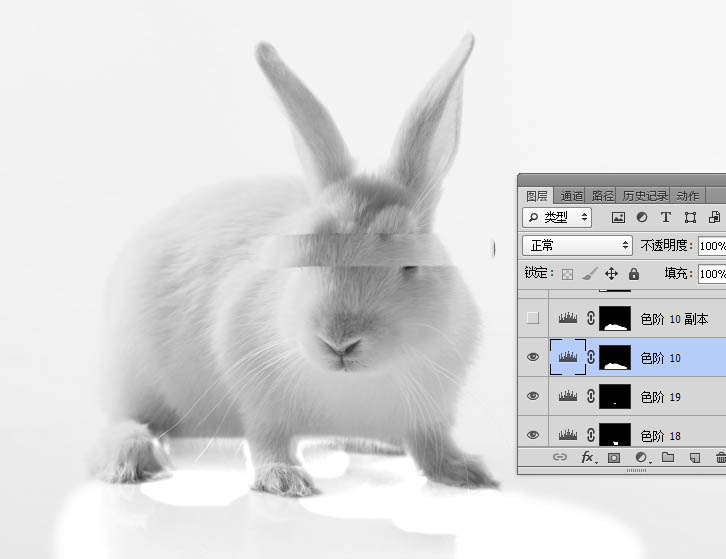Image resolution: width=726 pixels, height=559 pixels.
Task: Toggle mask link on 色阶 10 副本
Action: (x=591, y=318)
